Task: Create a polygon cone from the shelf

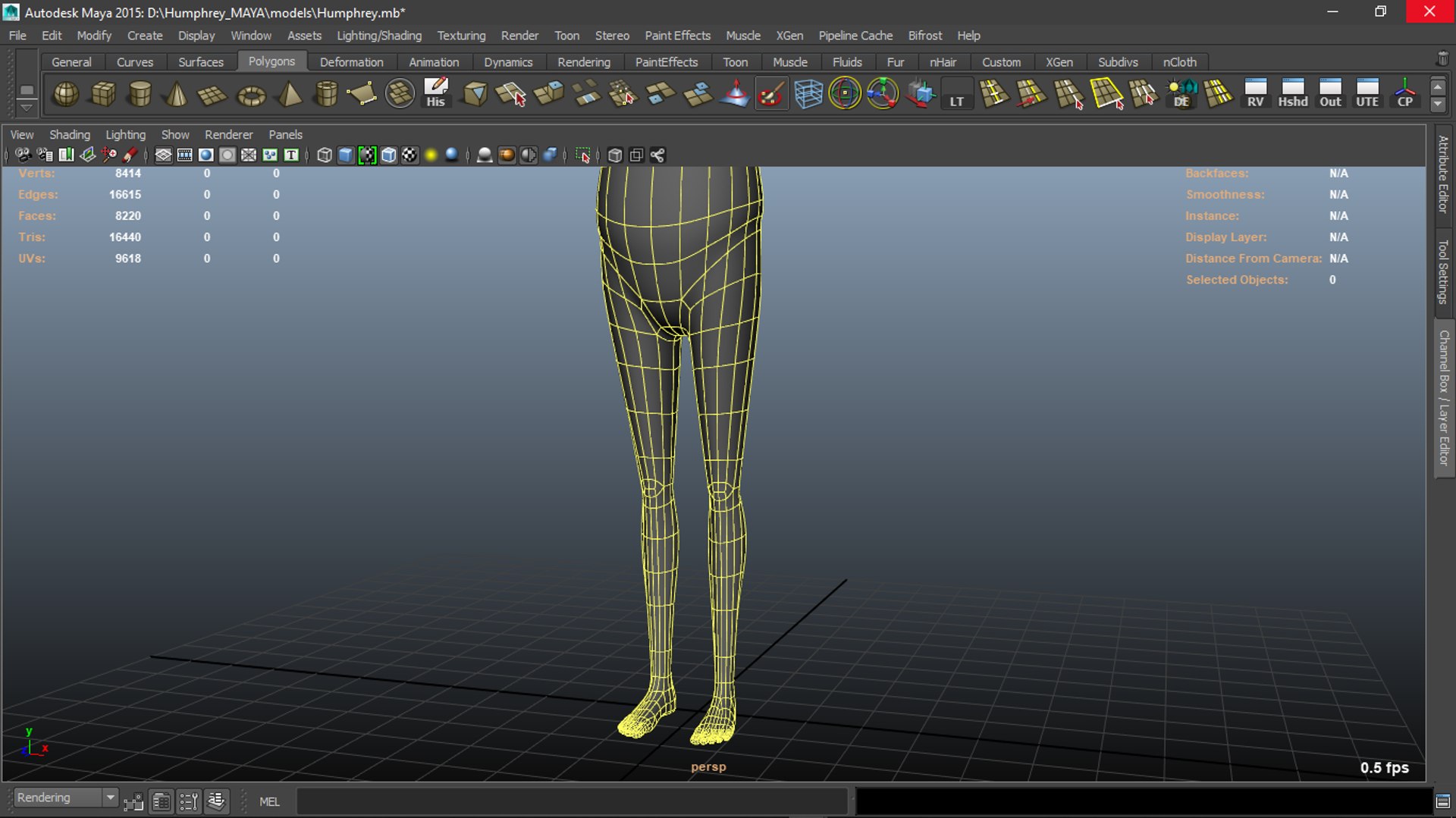Action: click(x=176, y=94)
